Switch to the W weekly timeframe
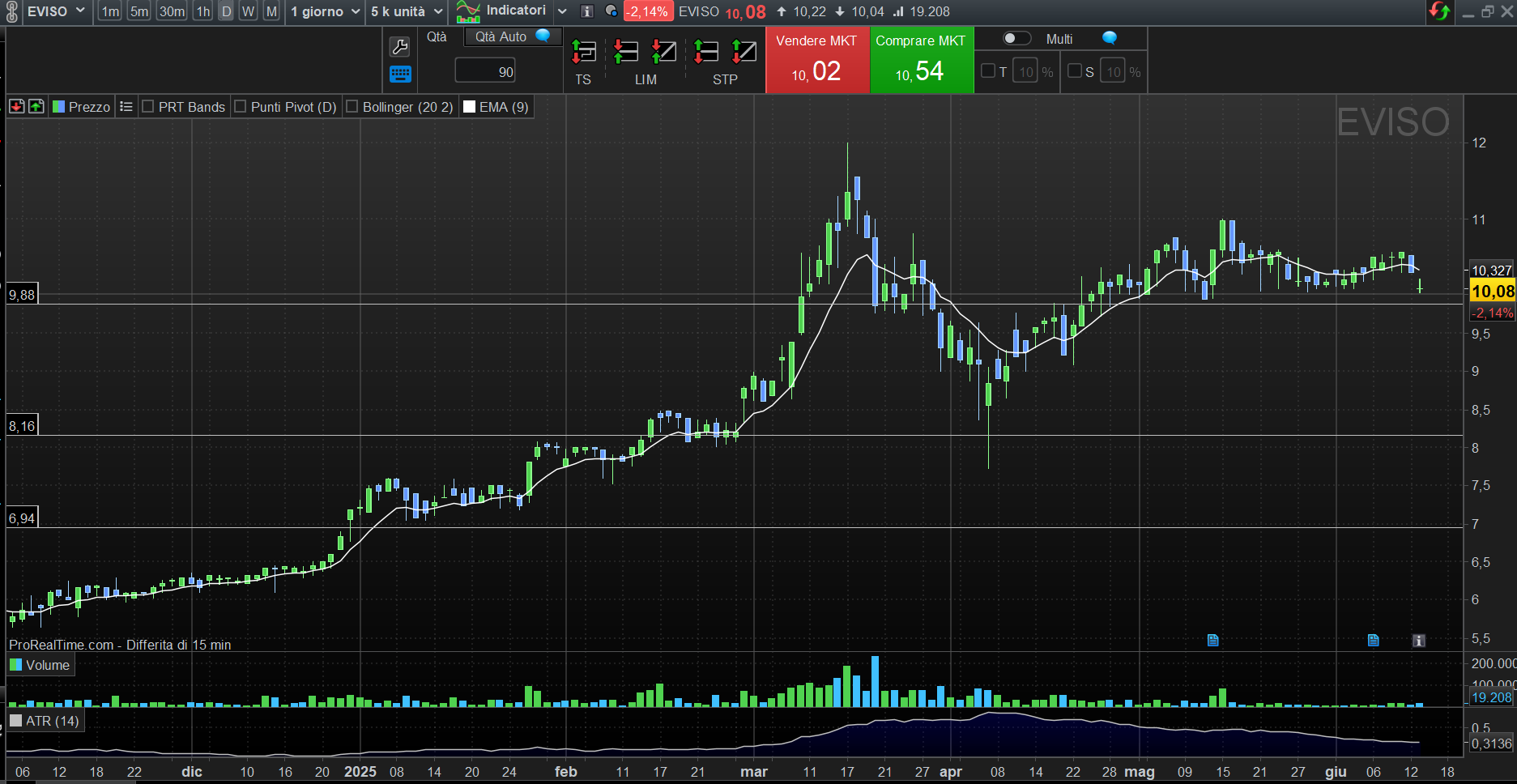 248,11
